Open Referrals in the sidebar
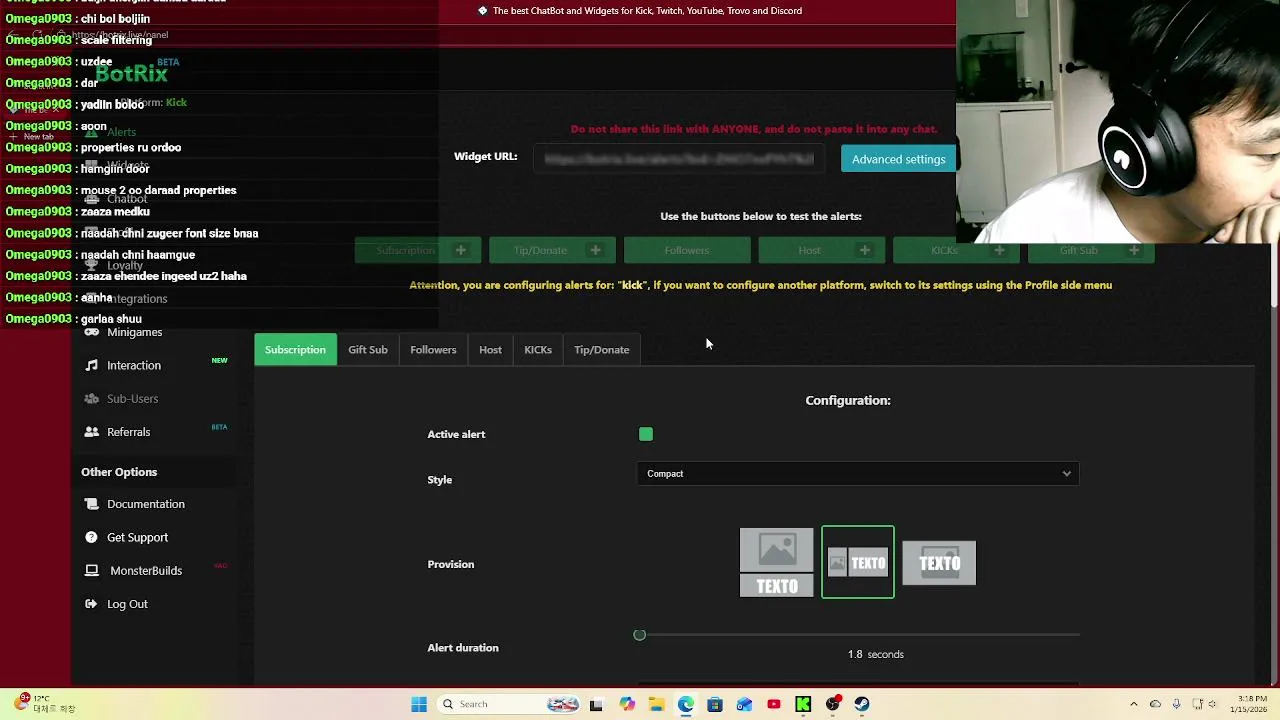This screenshot has width=1280, height=720. point(129,432)
